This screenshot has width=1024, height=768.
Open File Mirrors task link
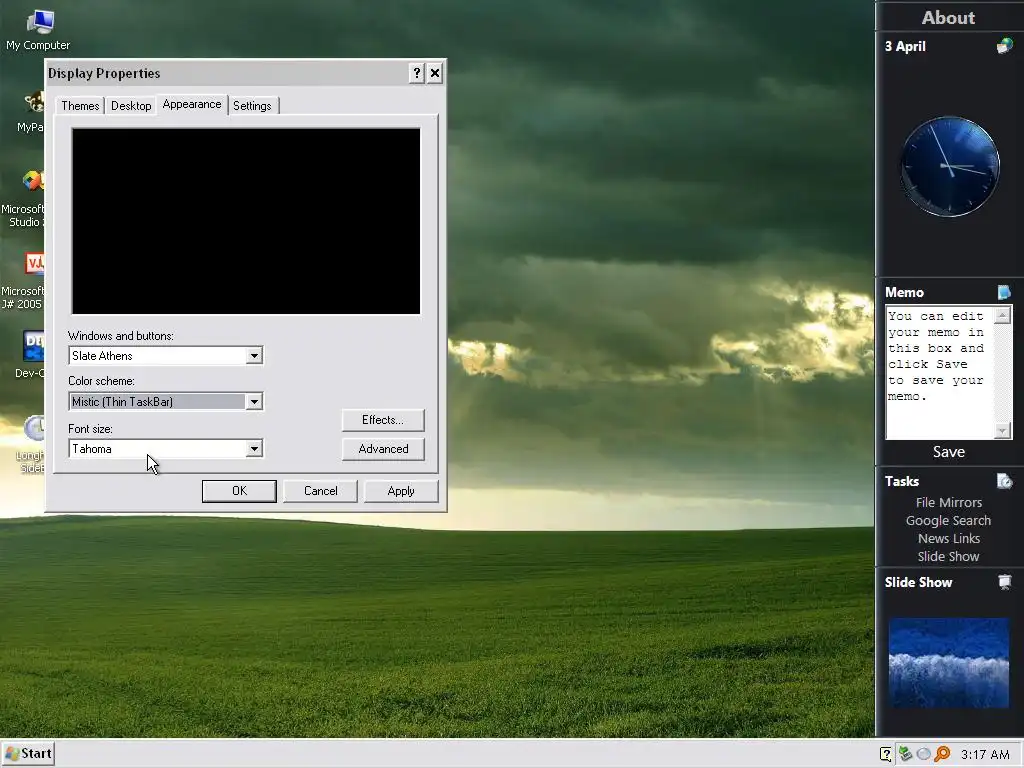coord(949,502)
